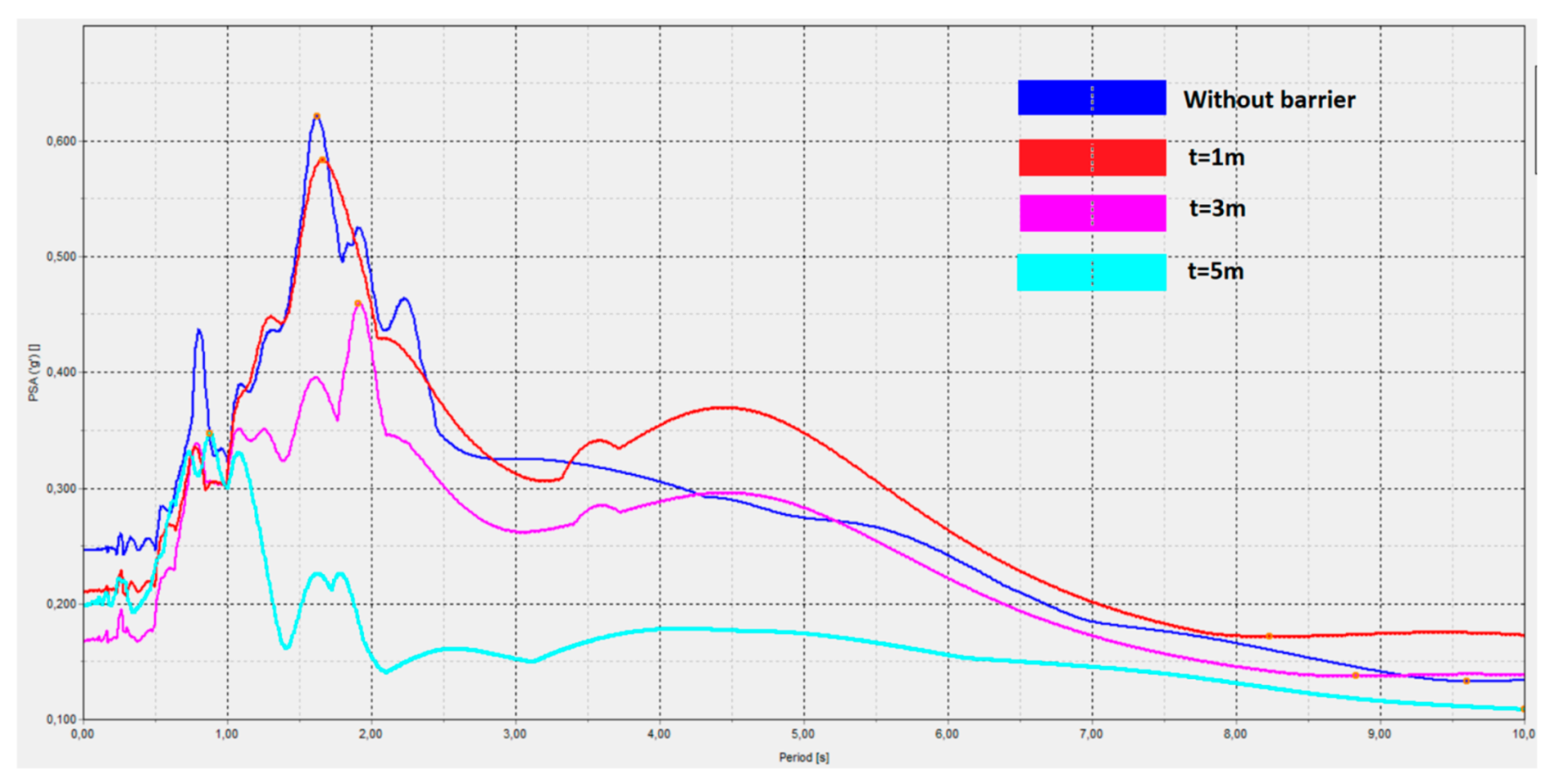Click the red t=1m legend swatch
Viewport: 1555px width, 784px height.
(x=1092, y=157)
